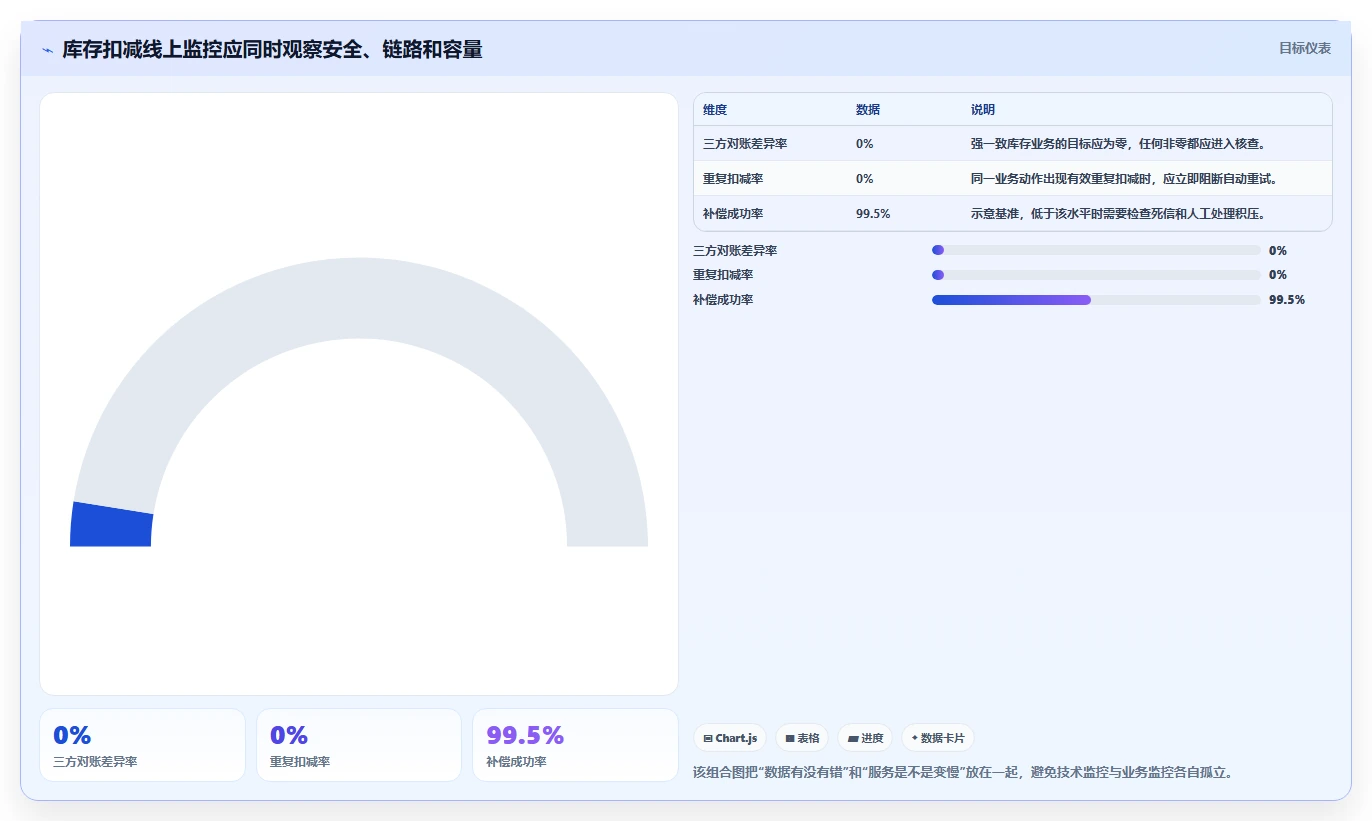This screenshot has height=821, width=1372.
Task: Click the square icon in the 表格 tag
Action: click(x=789, y=738)
